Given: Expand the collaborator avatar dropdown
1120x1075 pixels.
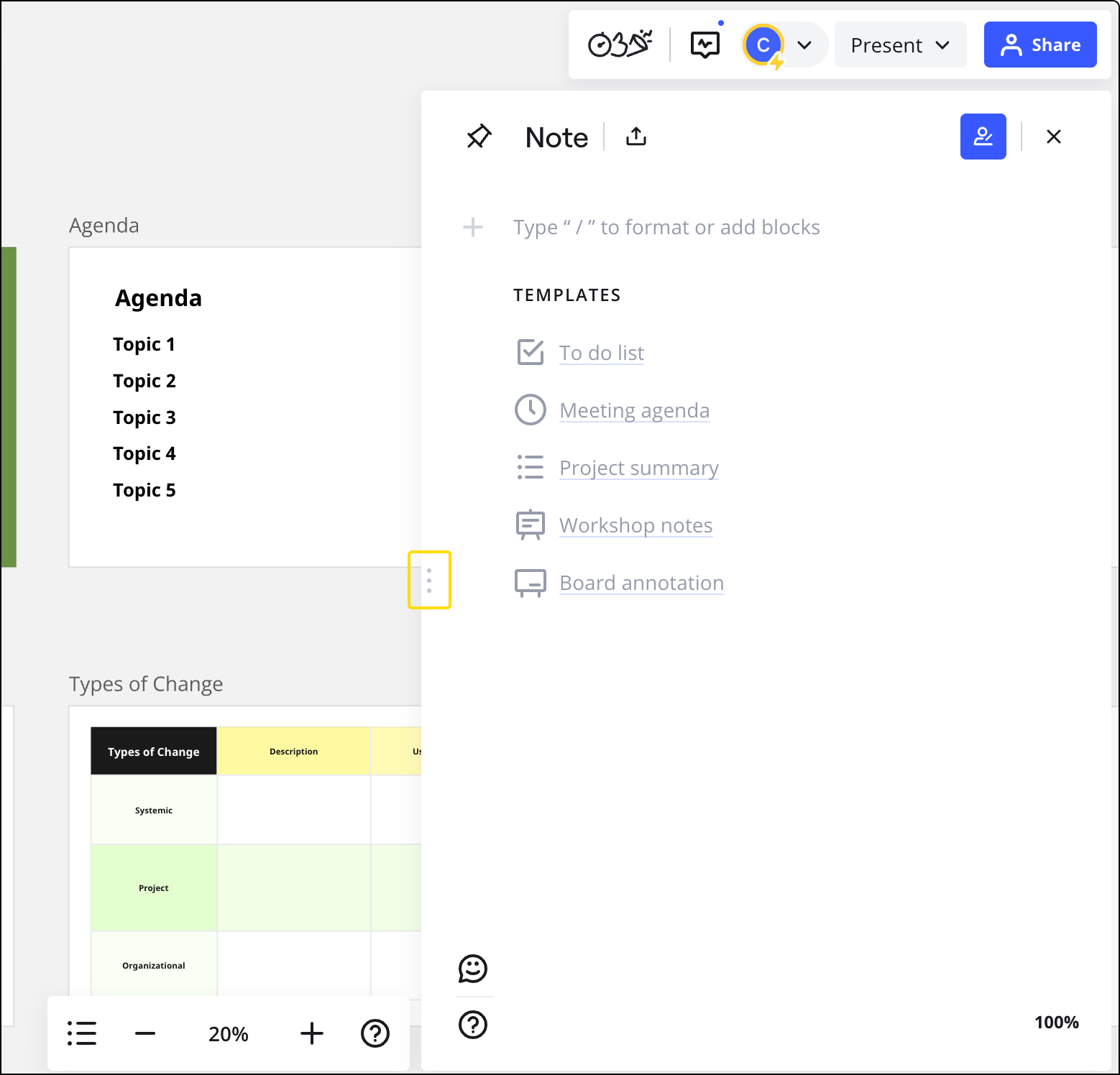Looking at the screenshot, I should (804, 45).
